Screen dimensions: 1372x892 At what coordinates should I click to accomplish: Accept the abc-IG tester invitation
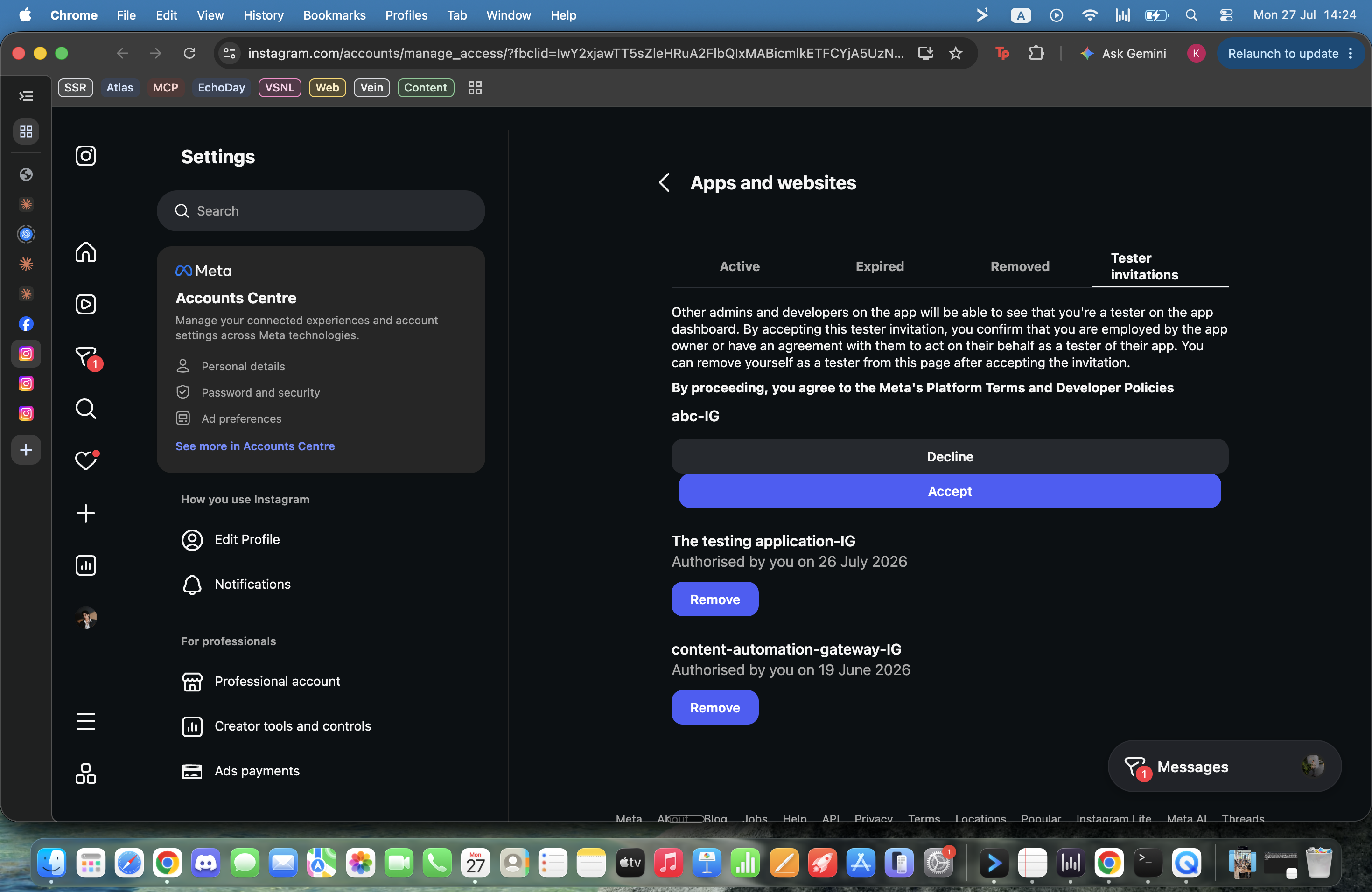950,491
